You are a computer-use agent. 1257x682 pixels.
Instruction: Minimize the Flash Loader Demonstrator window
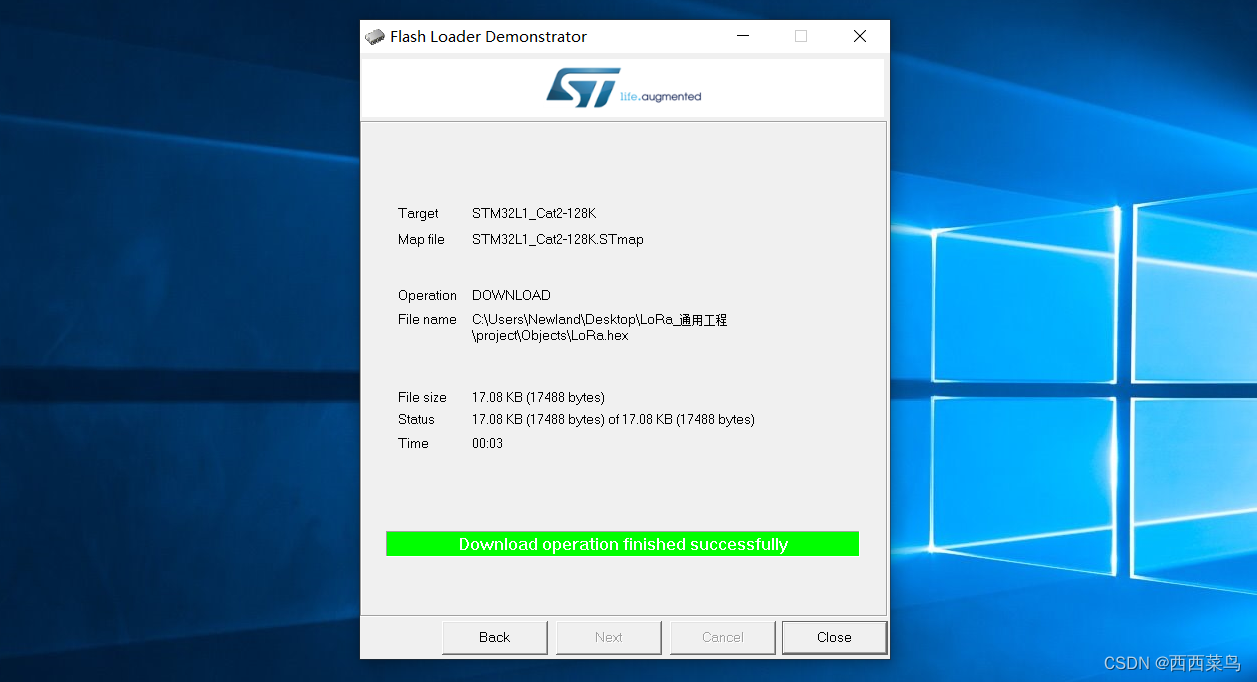(743, 36)
